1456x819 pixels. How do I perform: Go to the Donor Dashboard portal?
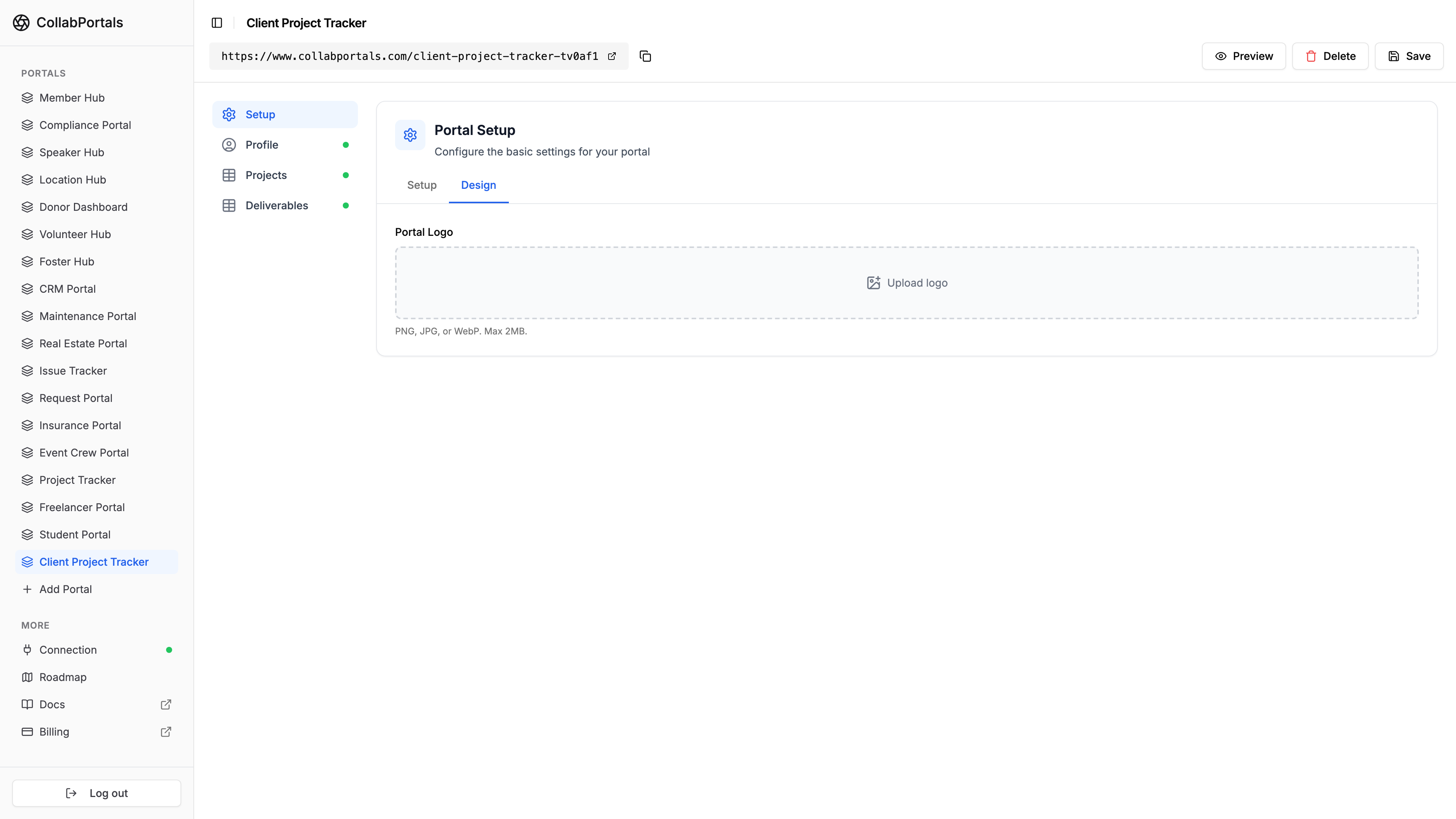coord(83,207)
